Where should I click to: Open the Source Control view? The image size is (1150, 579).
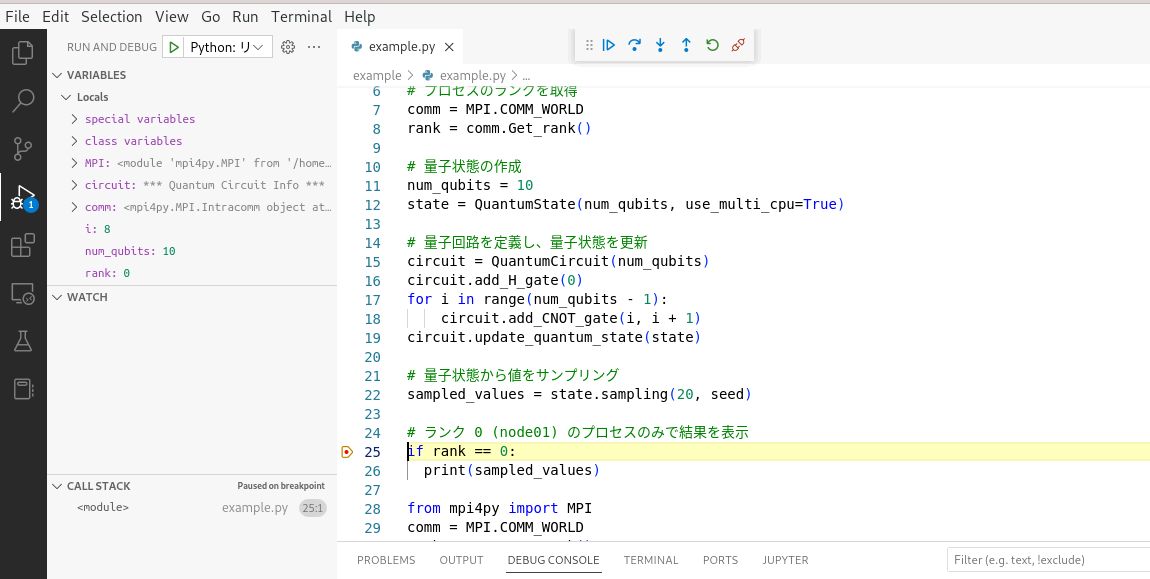[x=23, y=149]
